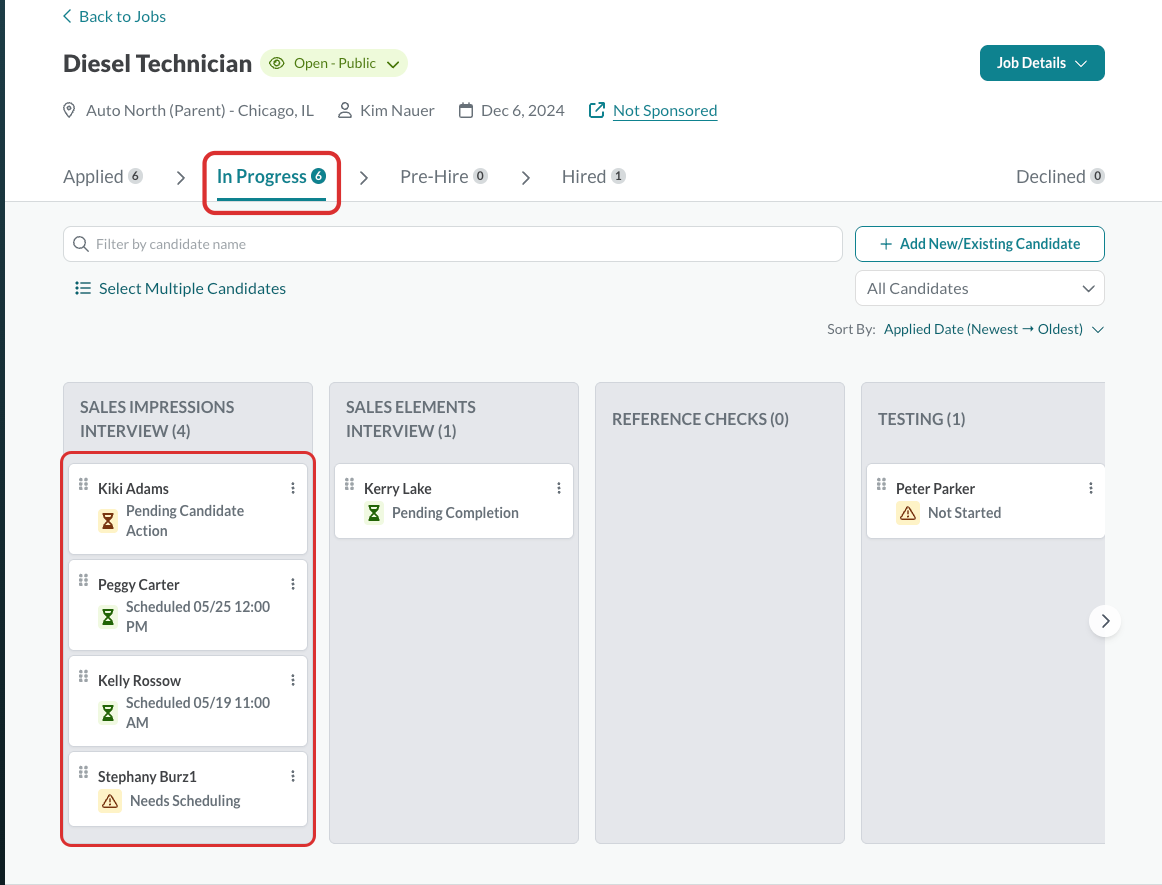Open Peggy Carter options menu

(x=293, y=584)
